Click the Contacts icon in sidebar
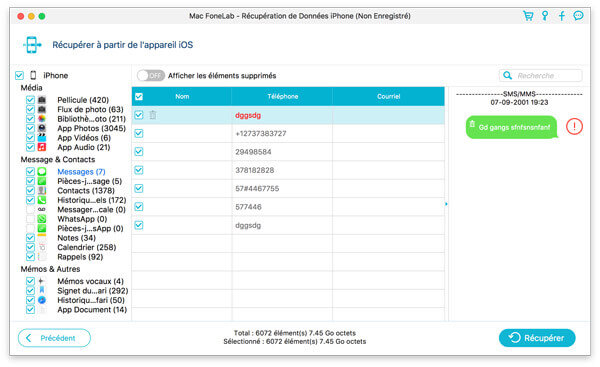Screen dimensions: 600x367 pos(42,191)
